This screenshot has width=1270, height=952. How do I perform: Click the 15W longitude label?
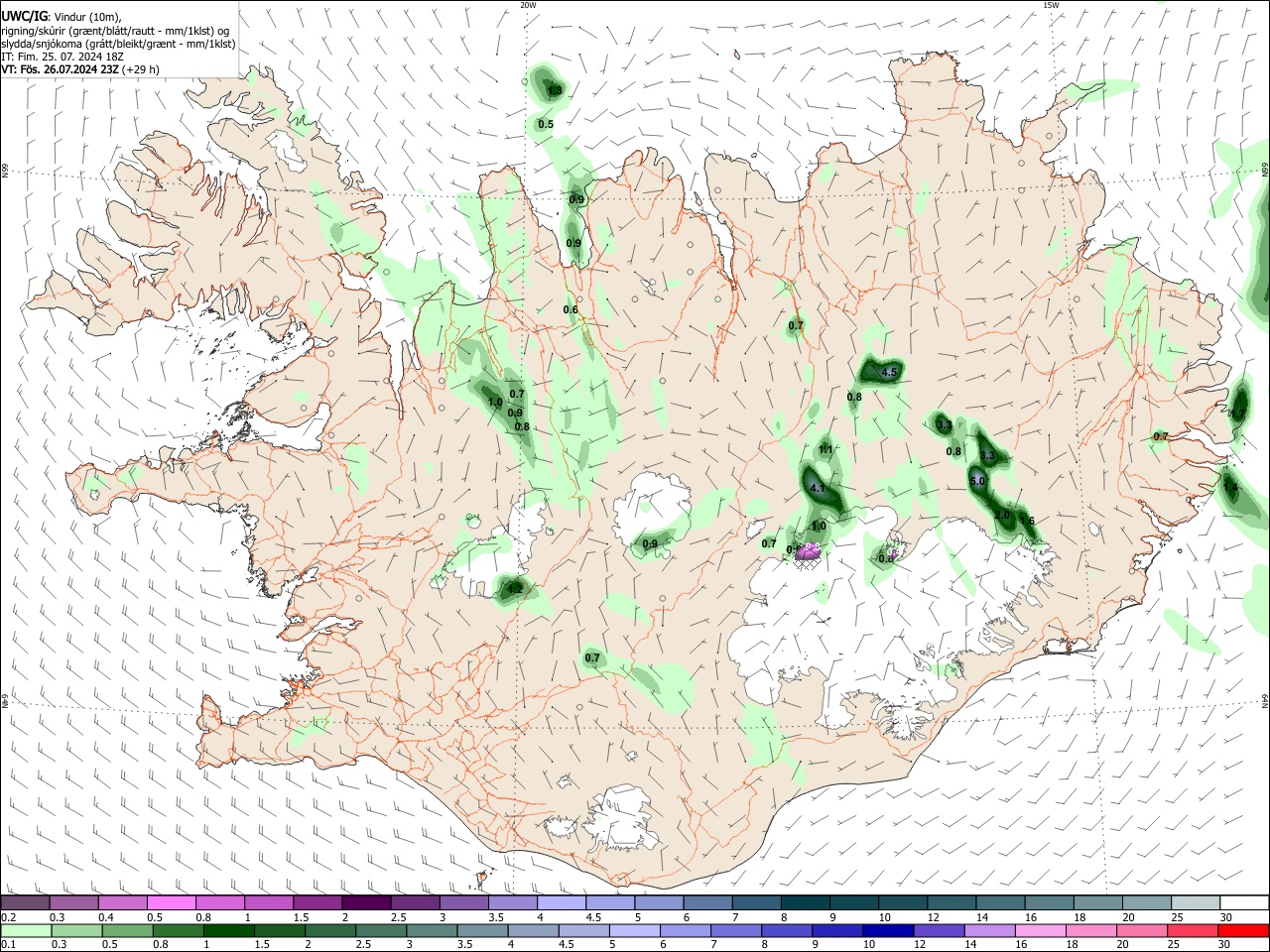click(1051, 5)
